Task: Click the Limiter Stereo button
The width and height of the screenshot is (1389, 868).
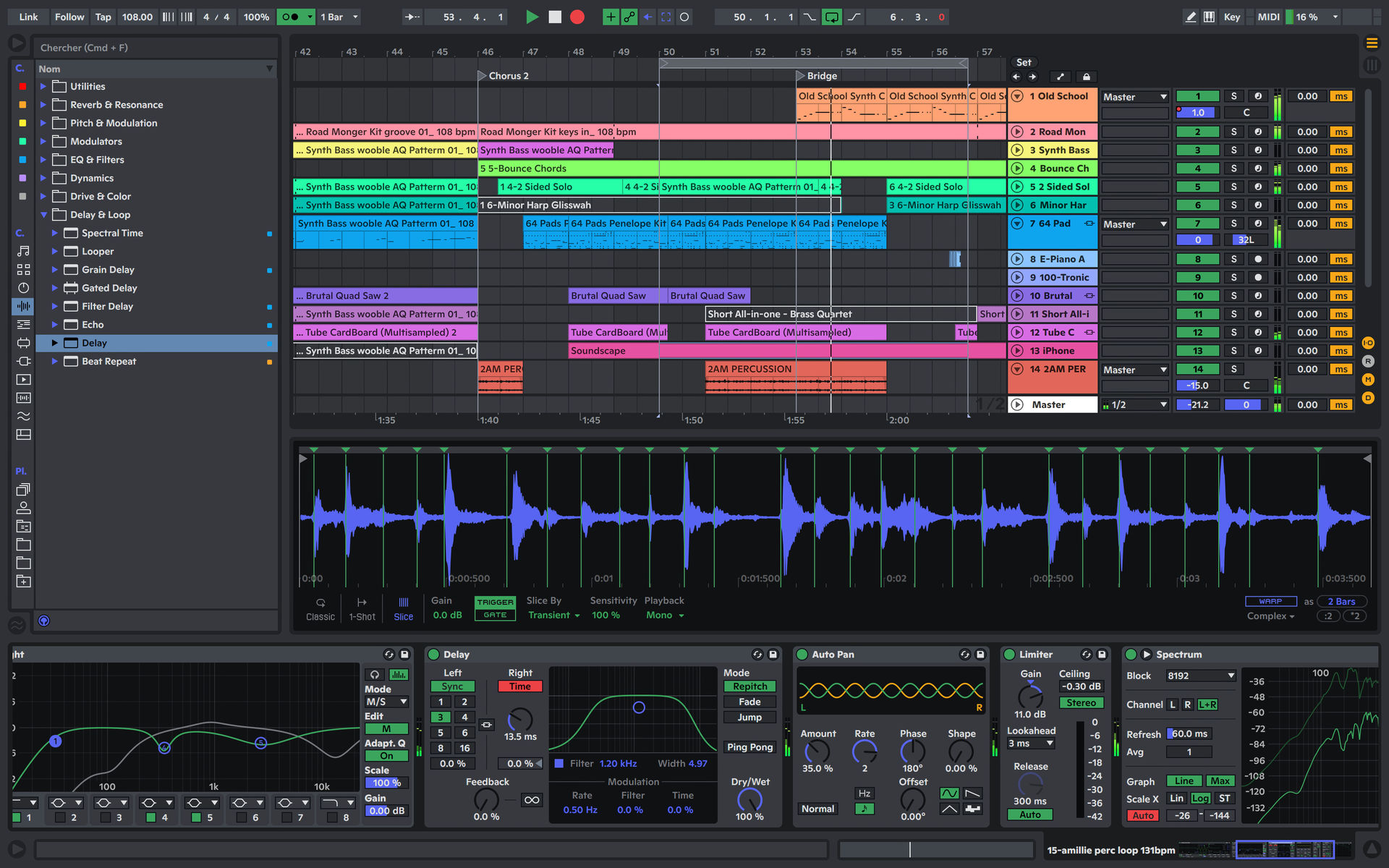Action: pyautogui.click(x=1081, y=703)
